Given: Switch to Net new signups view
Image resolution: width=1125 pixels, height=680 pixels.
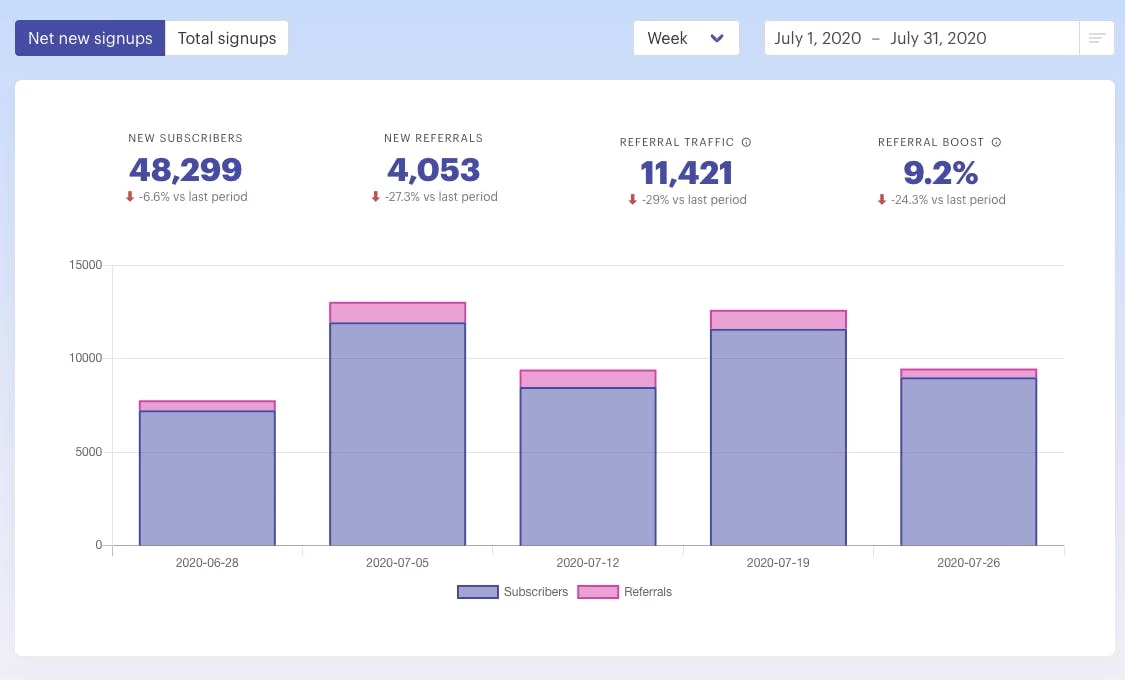Looking at the screenshot, I should point(90,39).
